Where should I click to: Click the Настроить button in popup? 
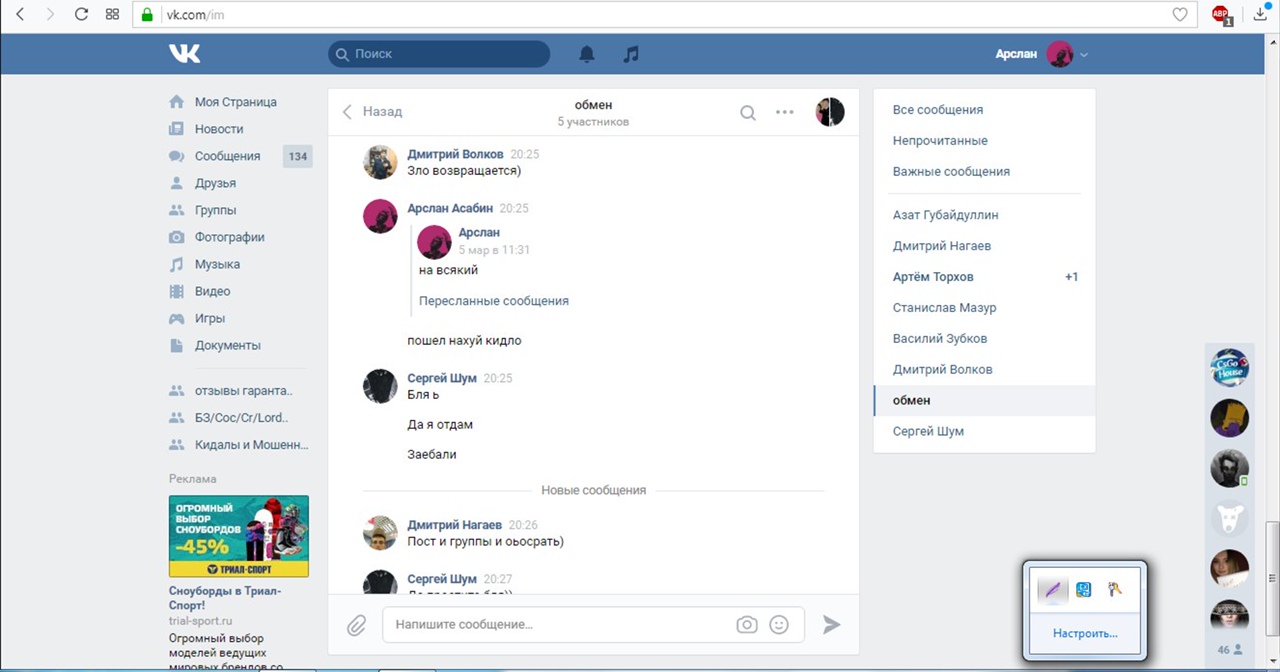pyautogui.click(x=1085, y=633)
